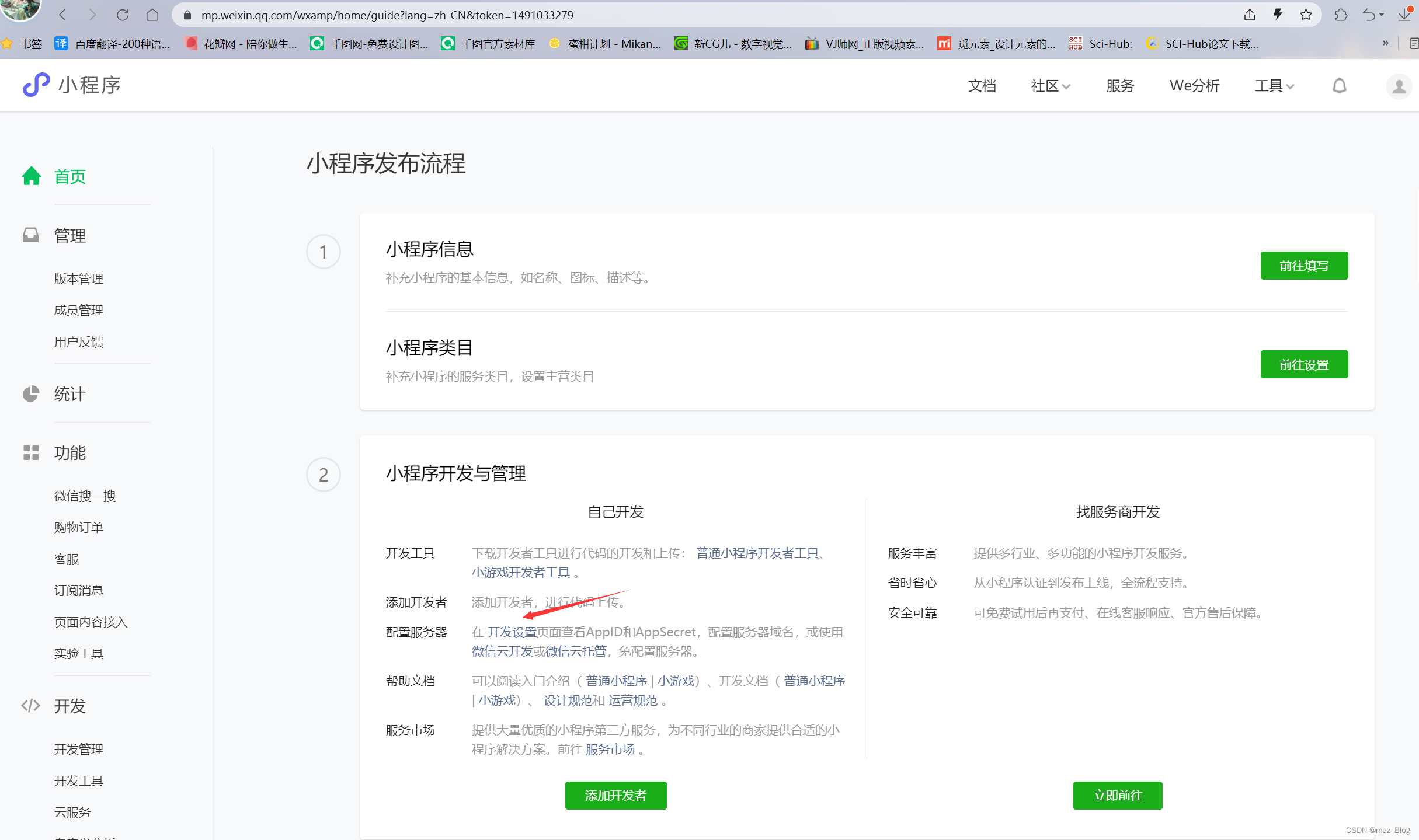
Task: Open the 文档 top menu item
Action: [982, 86]
